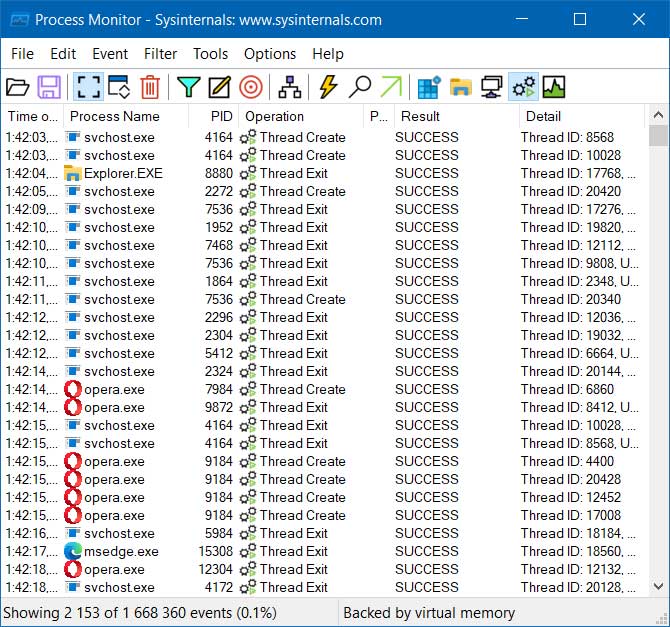Toggle the Autoscroll icon
This screenshot has width=670, height=627.
pos(119,87)
